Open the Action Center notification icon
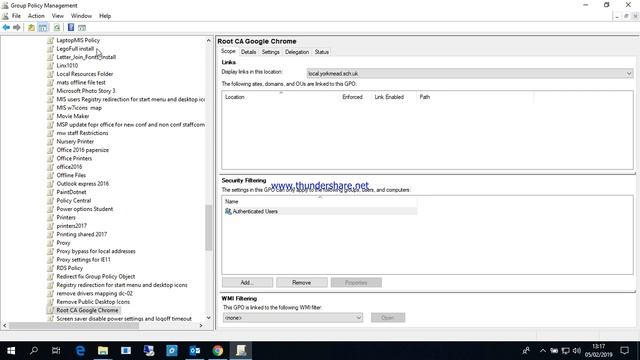The image size is (640, 360). coord(624,351)
